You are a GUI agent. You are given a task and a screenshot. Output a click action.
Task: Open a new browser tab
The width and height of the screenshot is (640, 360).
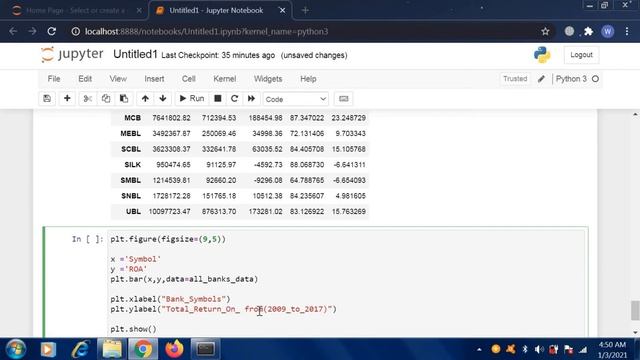point(305,11)
